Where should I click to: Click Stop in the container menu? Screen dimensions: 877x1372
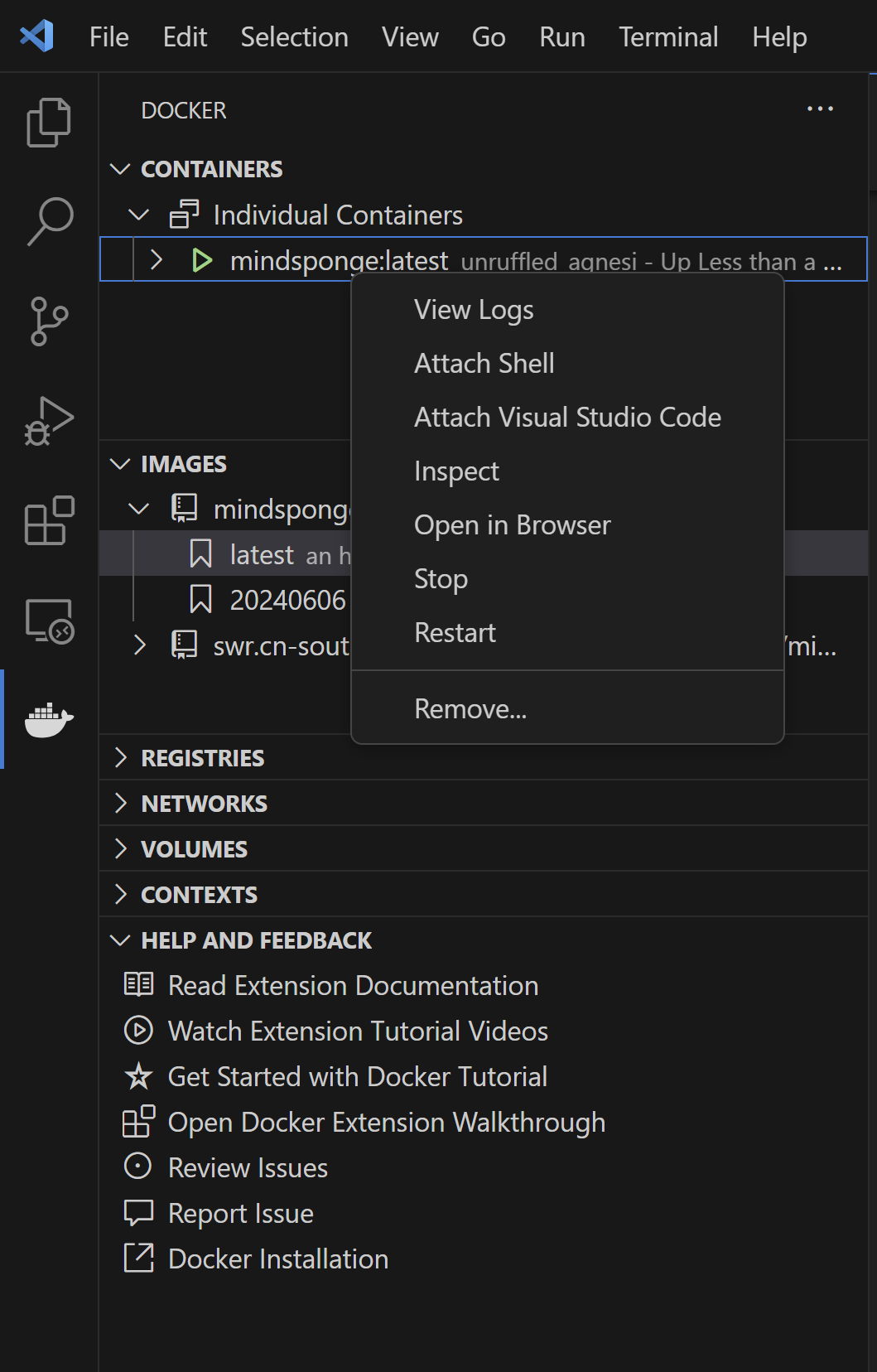[441, 579]
